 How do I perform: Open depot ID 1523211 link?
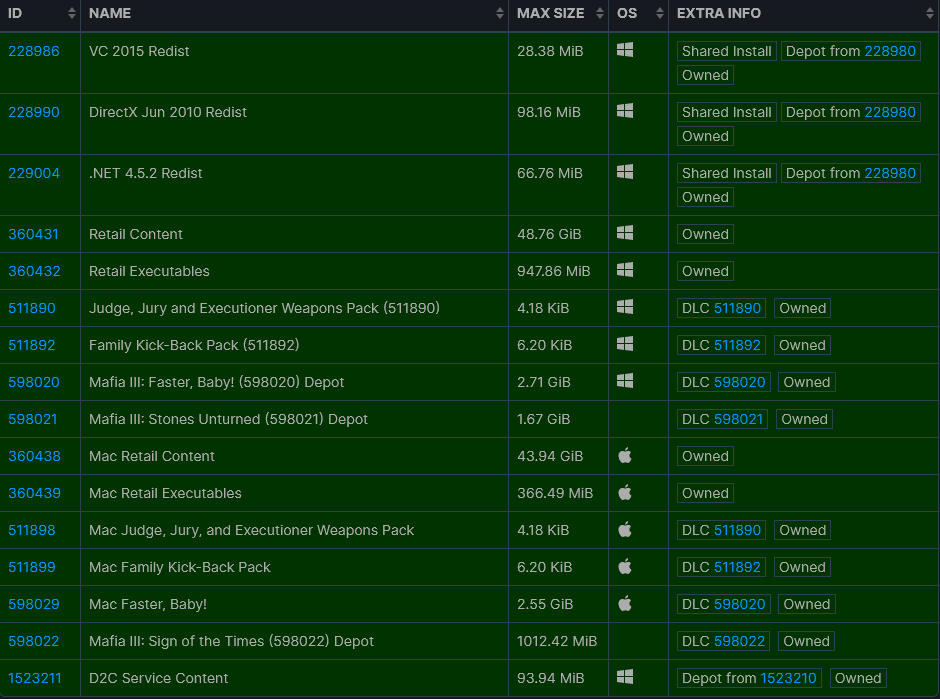[35, 679]
